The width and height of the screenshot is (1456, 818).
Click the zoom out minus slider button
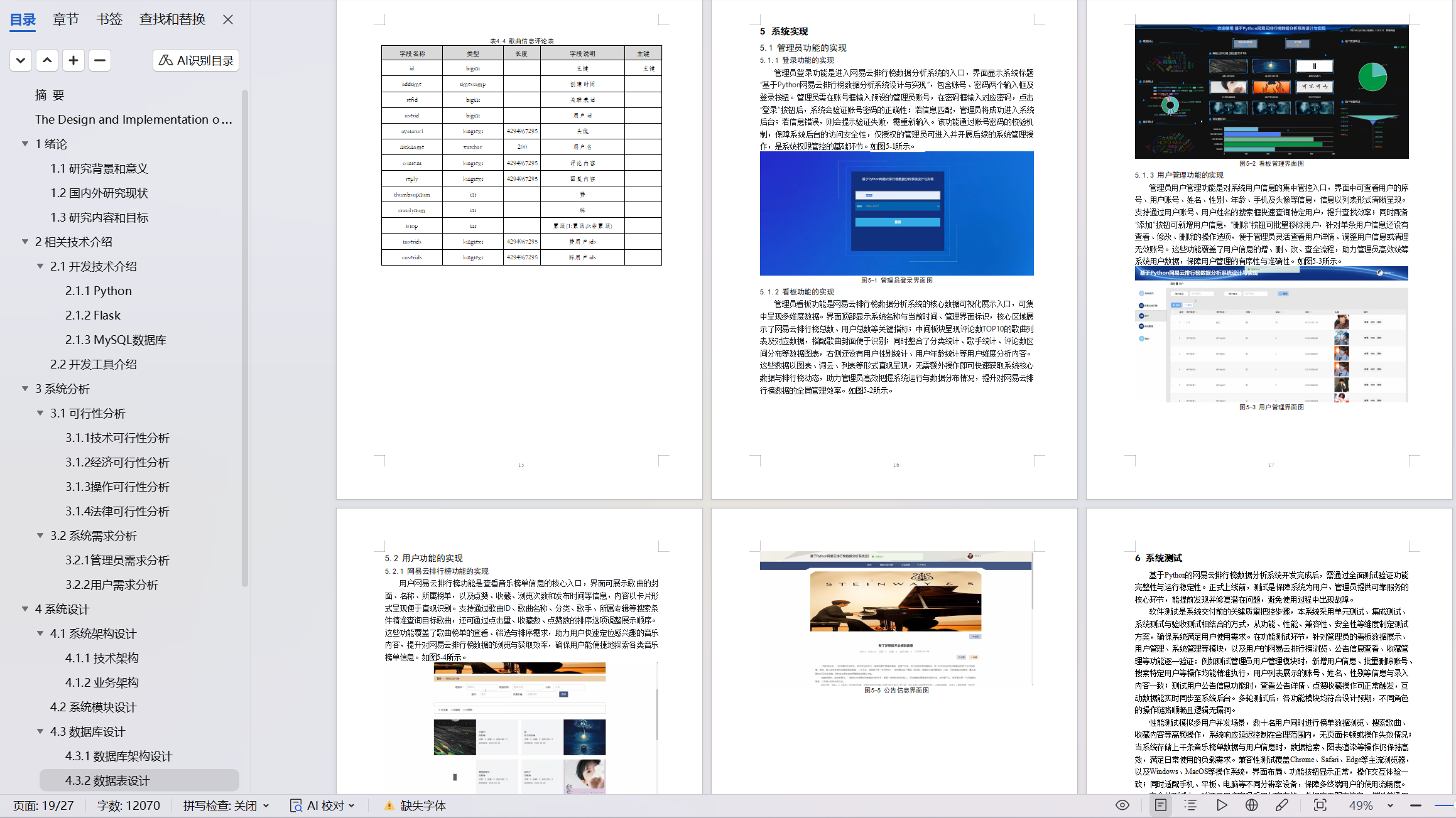coord(1415,805)
